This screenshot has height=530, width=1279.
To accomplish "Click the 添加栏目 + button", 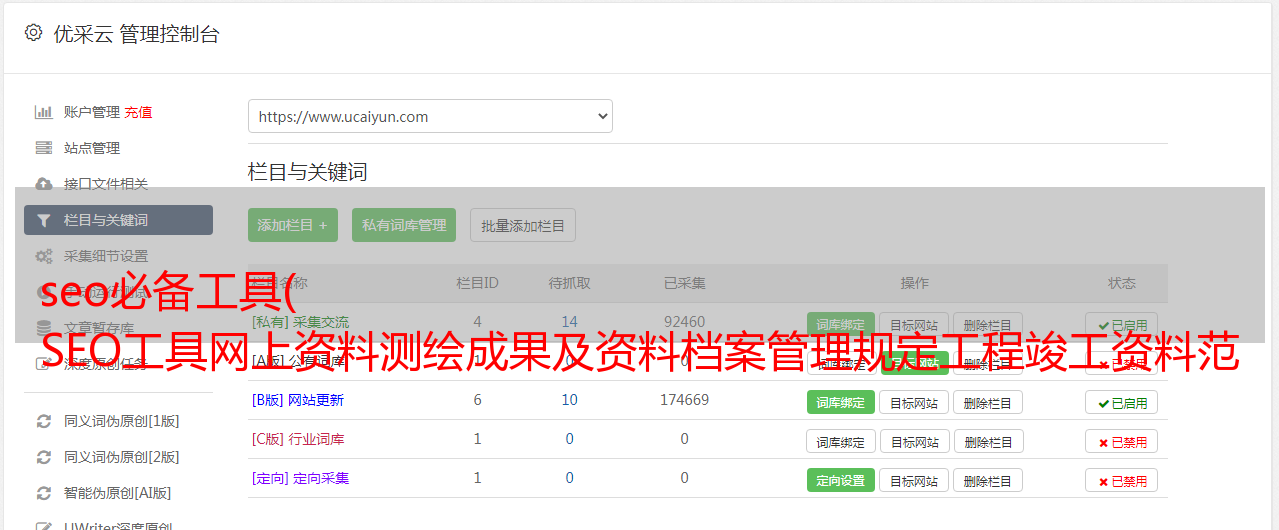I will 293,225.
